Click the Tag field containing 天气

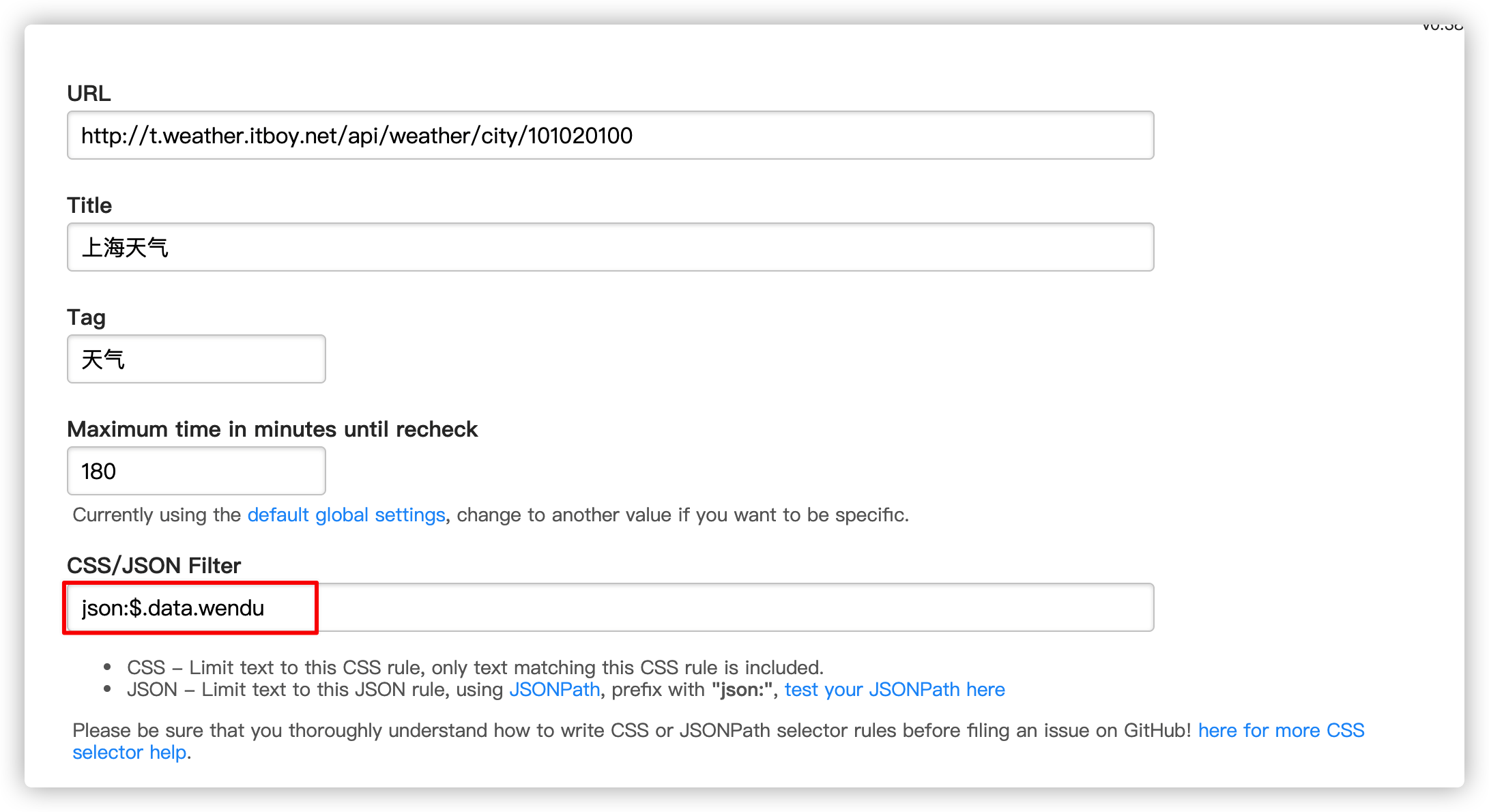coord(195,359)
